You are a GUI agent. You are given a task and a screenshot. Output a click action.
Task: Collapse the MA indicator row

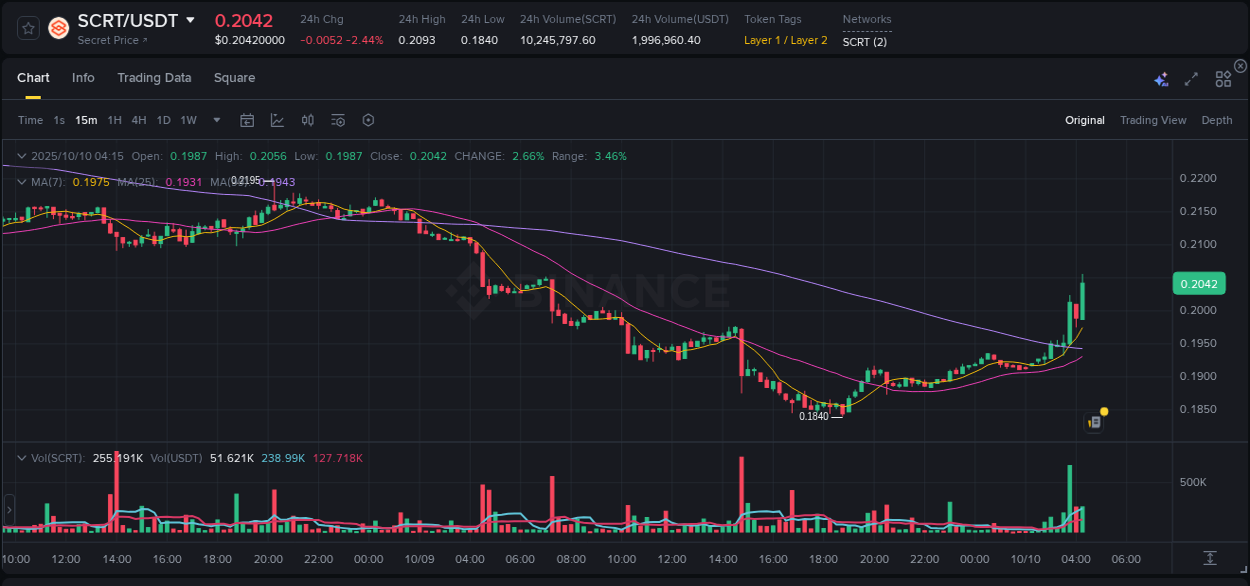click(20, 182)
